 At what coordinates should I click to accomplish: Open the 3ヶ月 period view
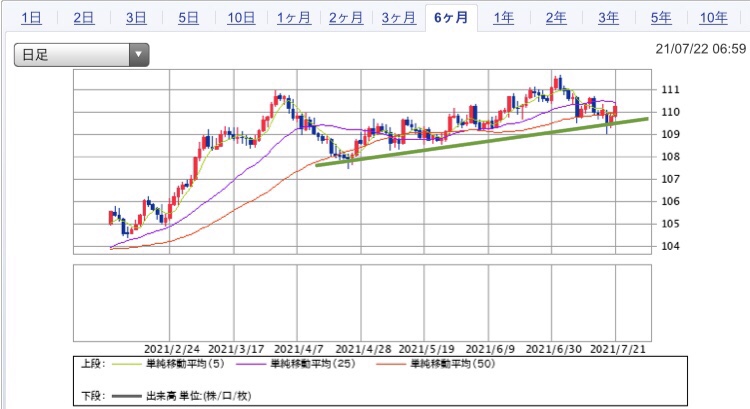pyautogui.click(x=398, y=18)
